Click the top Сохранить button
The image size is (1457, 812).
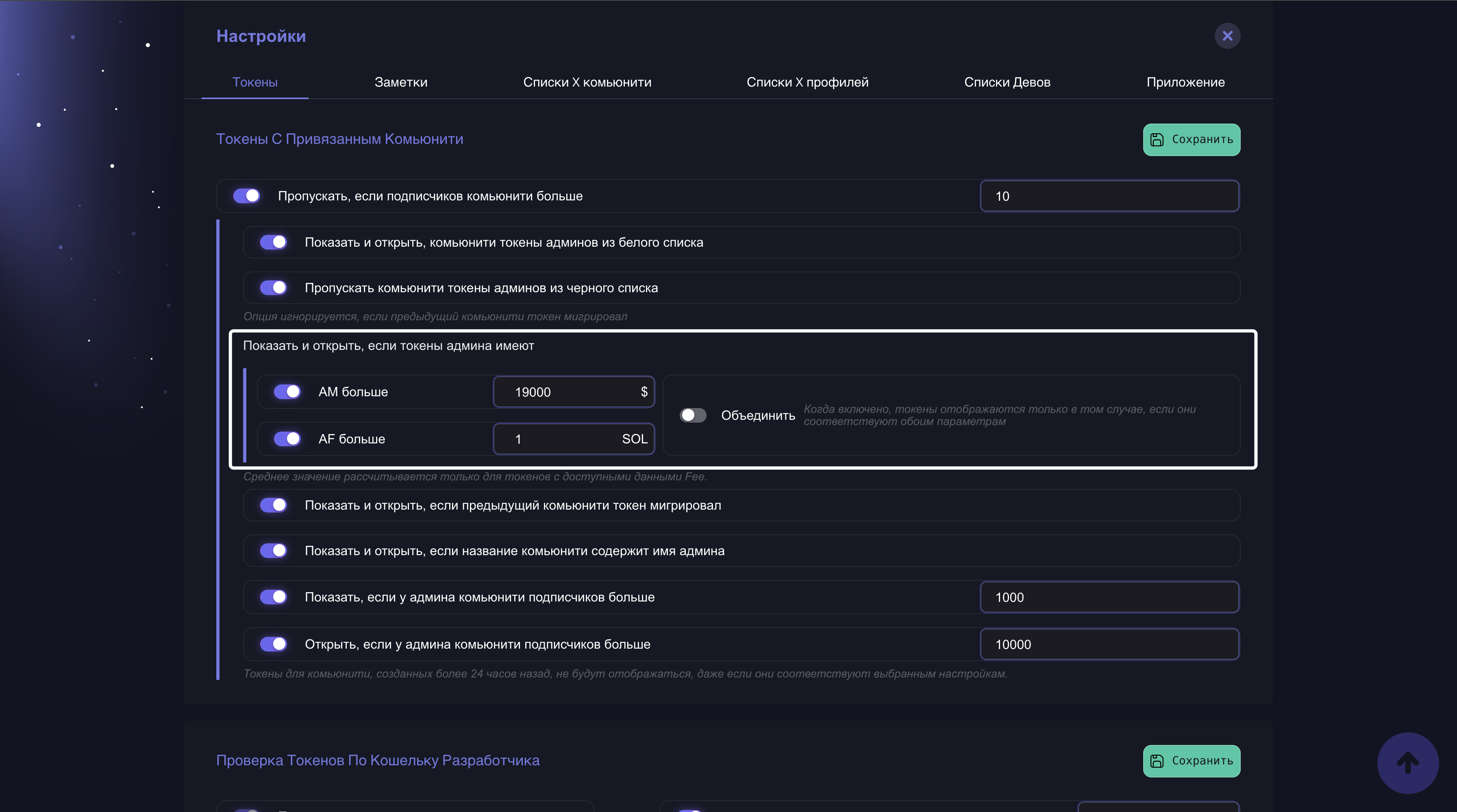(x=1191, y=140)
